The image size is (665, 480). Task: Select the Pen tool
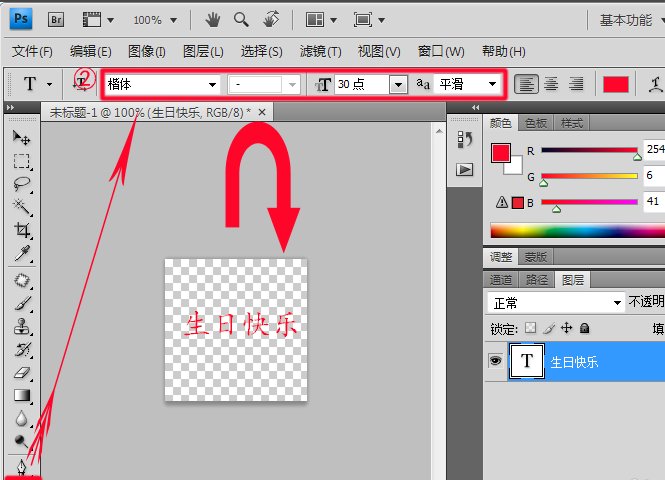pos(21,467)
